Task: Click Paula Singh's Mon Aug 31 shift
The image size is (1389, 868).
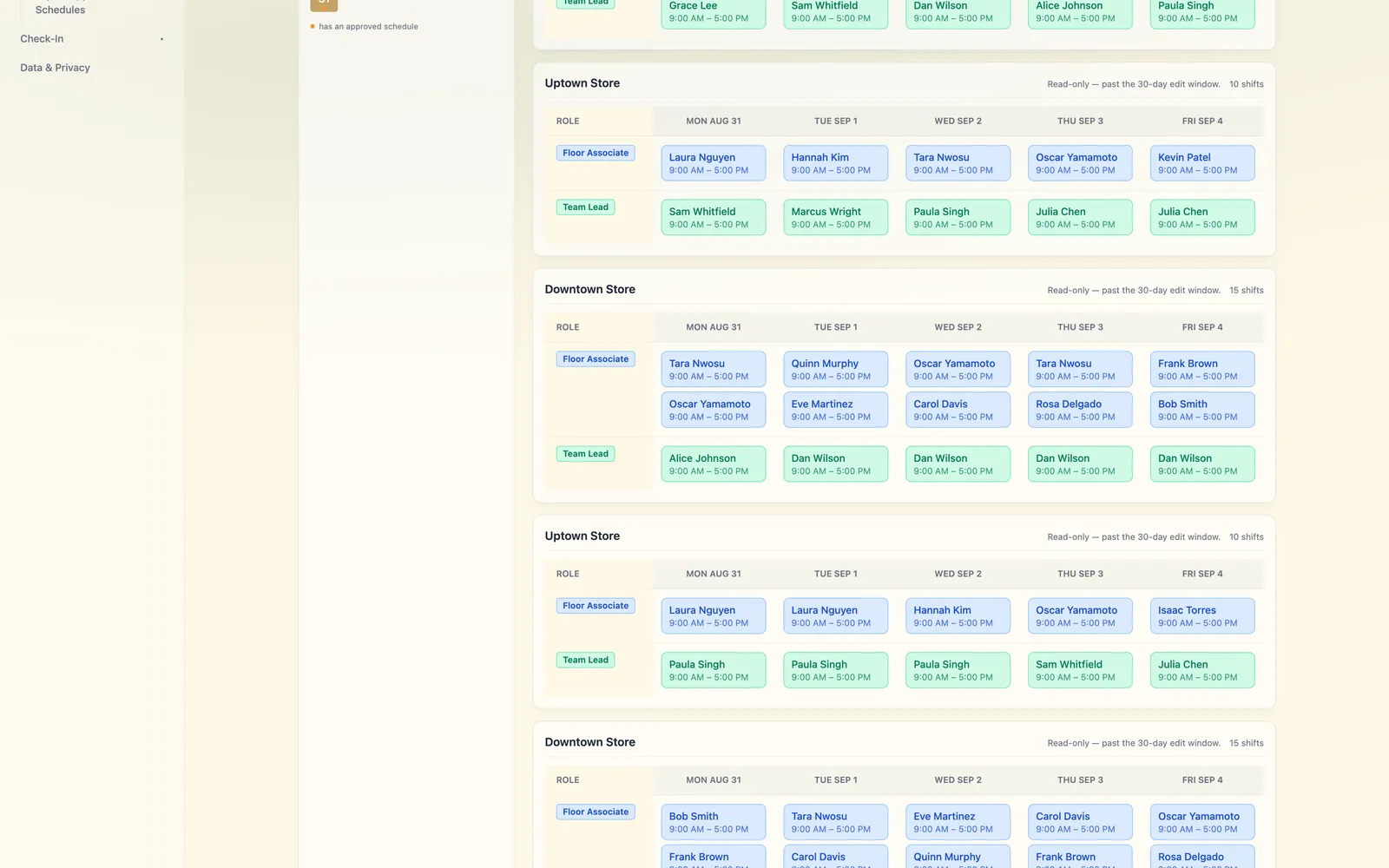Action: click(714, 670)
